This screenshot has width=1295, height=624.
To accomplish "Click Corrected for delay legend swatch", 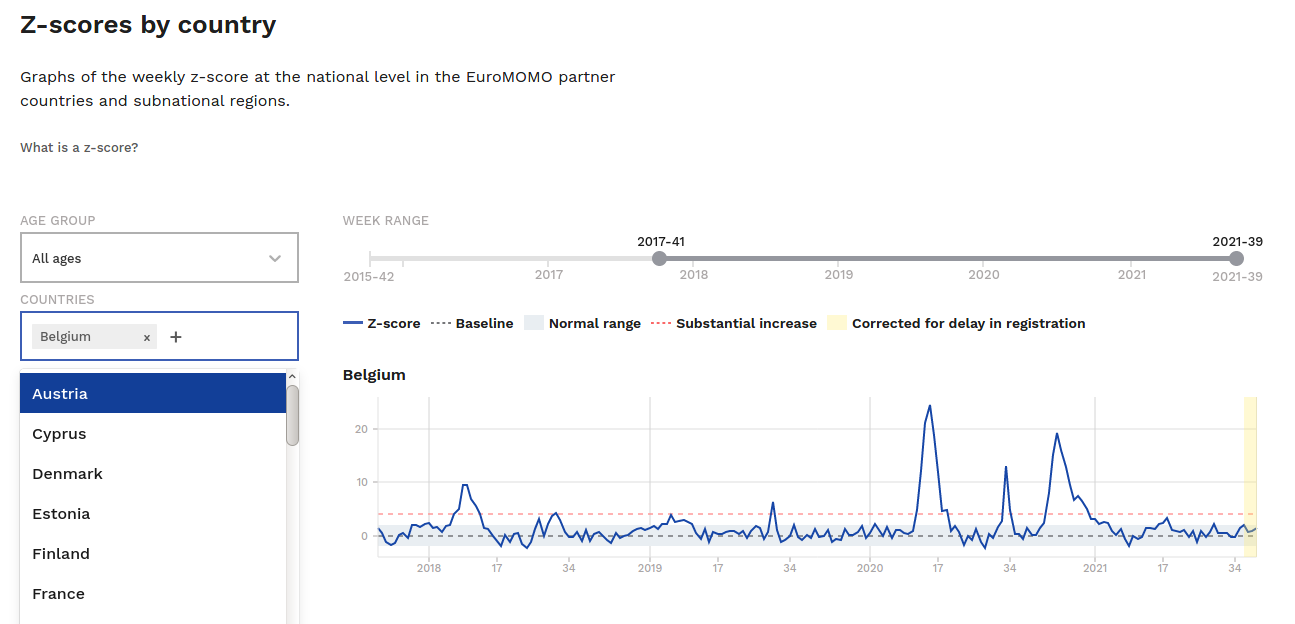I will click(x=837, y=324).
